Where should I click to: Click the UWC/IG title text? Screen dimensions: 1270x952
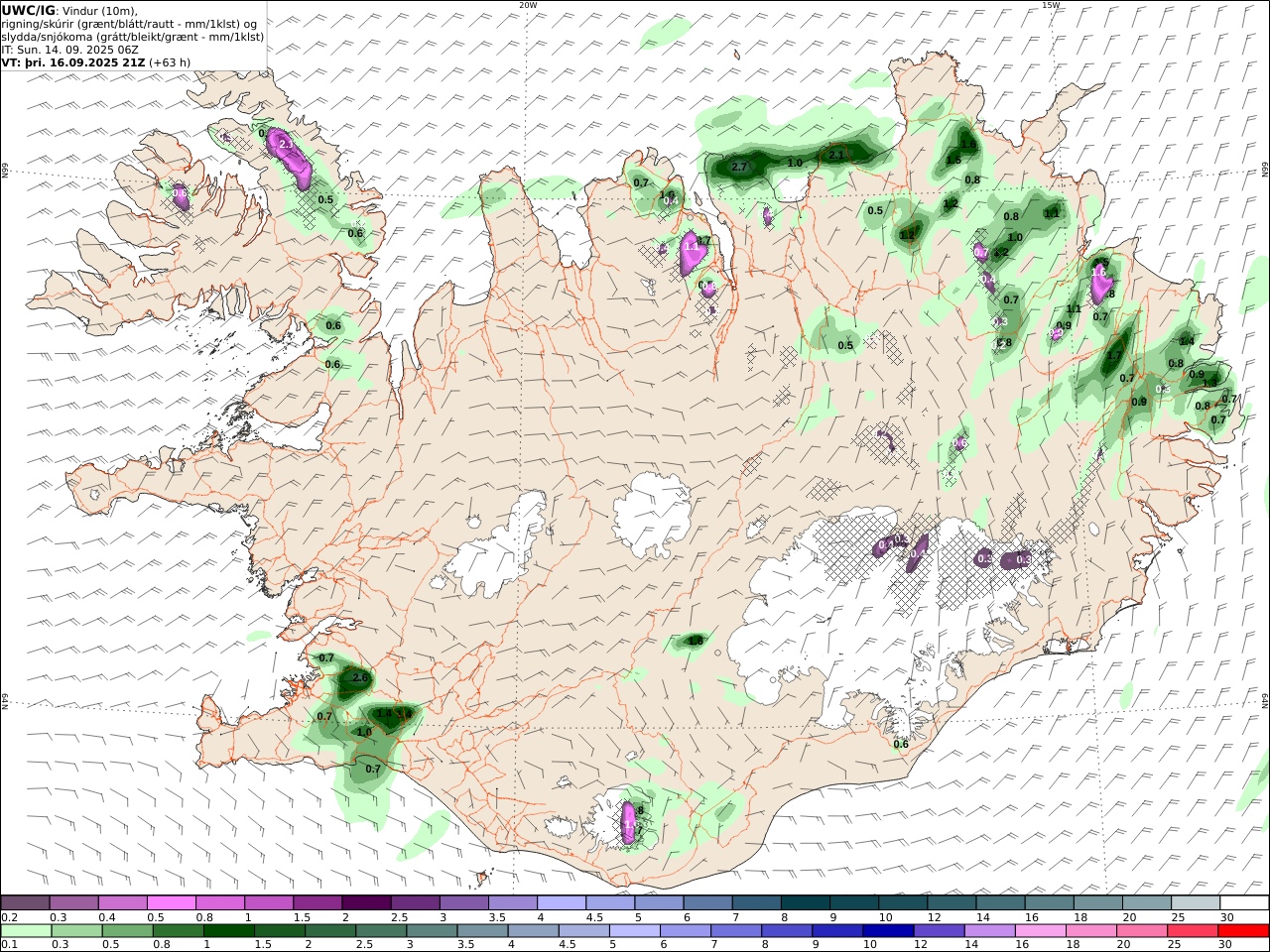28,10
